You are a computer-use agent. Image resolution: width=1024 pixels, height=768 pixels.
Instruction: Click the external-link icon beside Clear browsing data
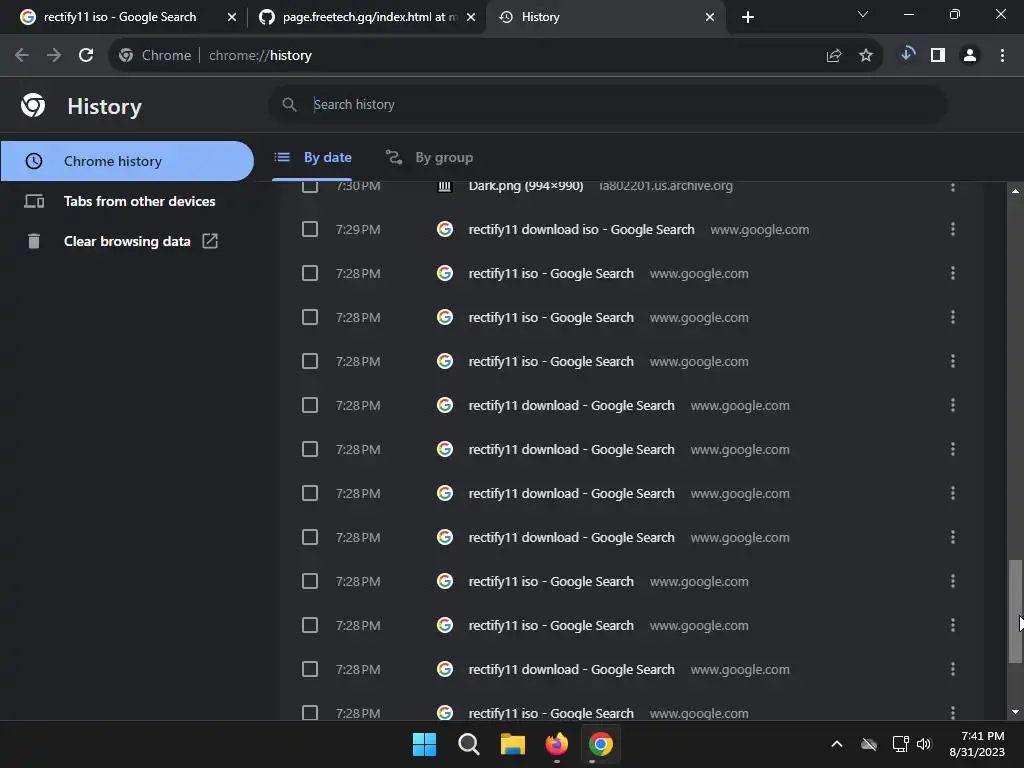coord(210,241)
